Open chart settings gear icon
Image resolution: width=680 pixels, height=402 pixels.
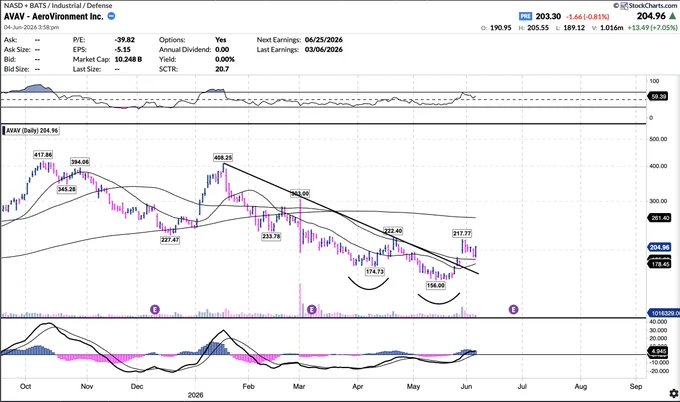click(x=673, y=393)
